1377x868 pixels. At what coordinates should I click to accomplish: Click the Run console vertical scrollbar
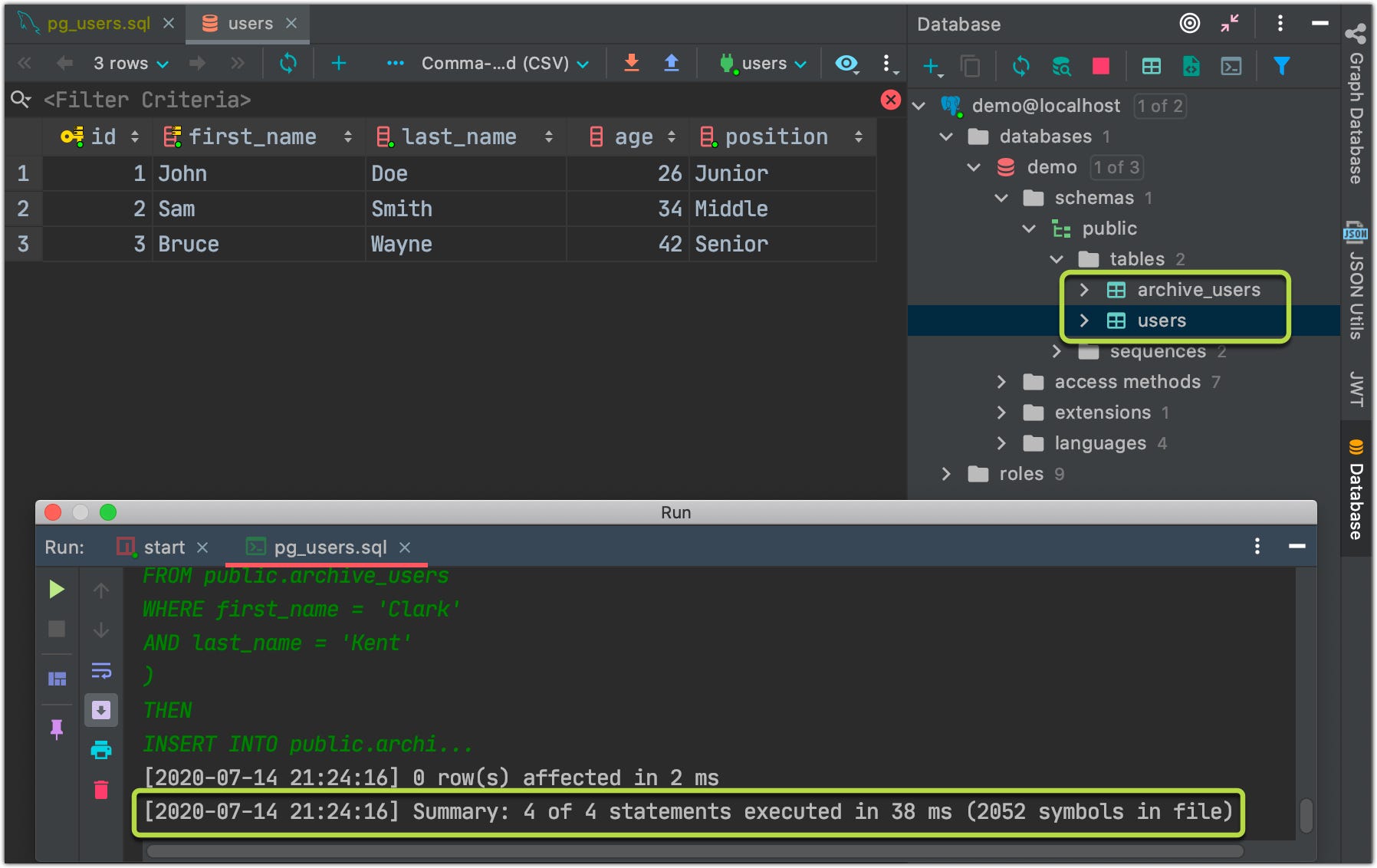point(1306,816)
